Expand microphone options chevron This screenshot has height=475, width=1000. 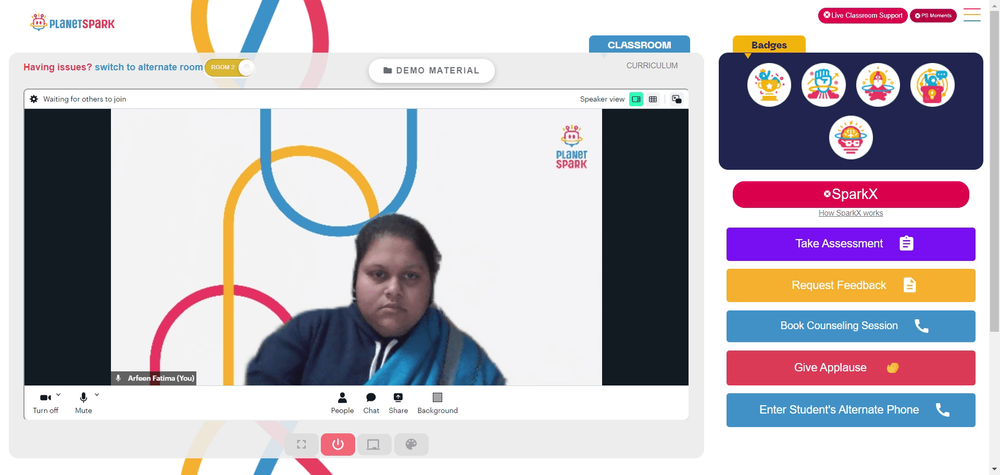(x=97, y=395)
